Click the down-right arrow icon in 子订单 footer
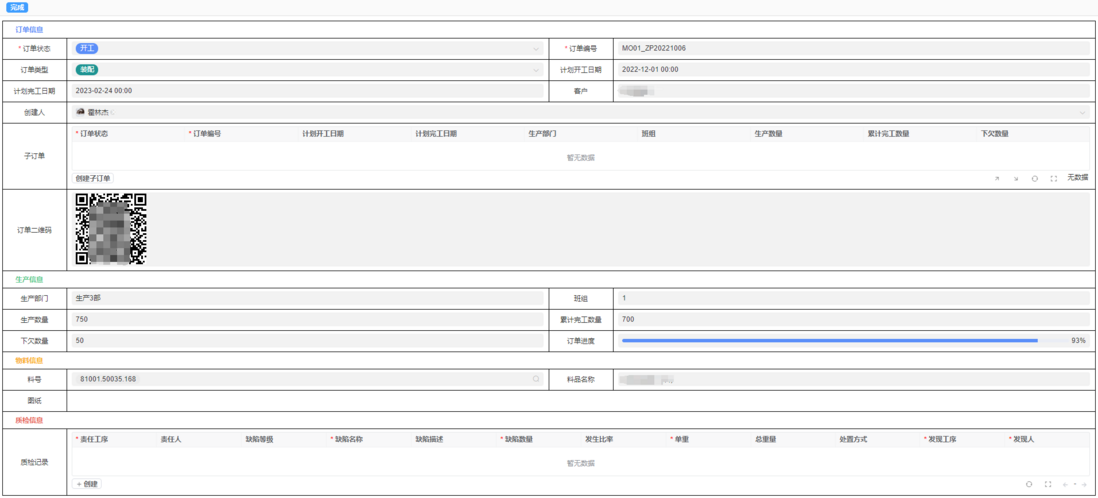 [1015, 179]
